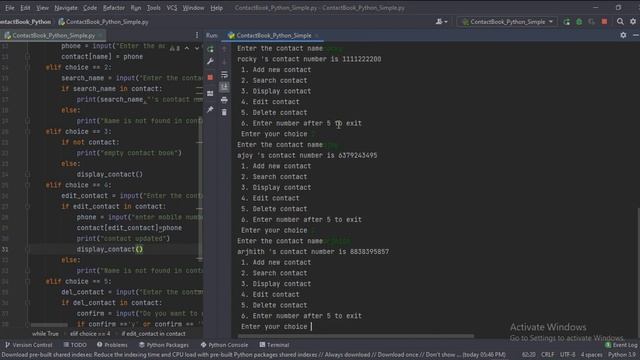Open the File menu
The image size is (640, 360).
[x=9, y=8]
